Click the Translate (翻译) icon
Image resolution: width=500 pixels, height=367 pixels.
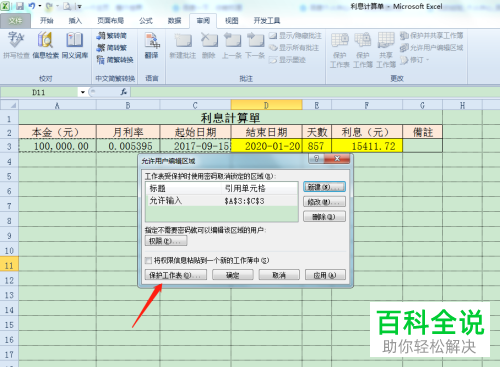pyautogui.click(x=152, y=45)
